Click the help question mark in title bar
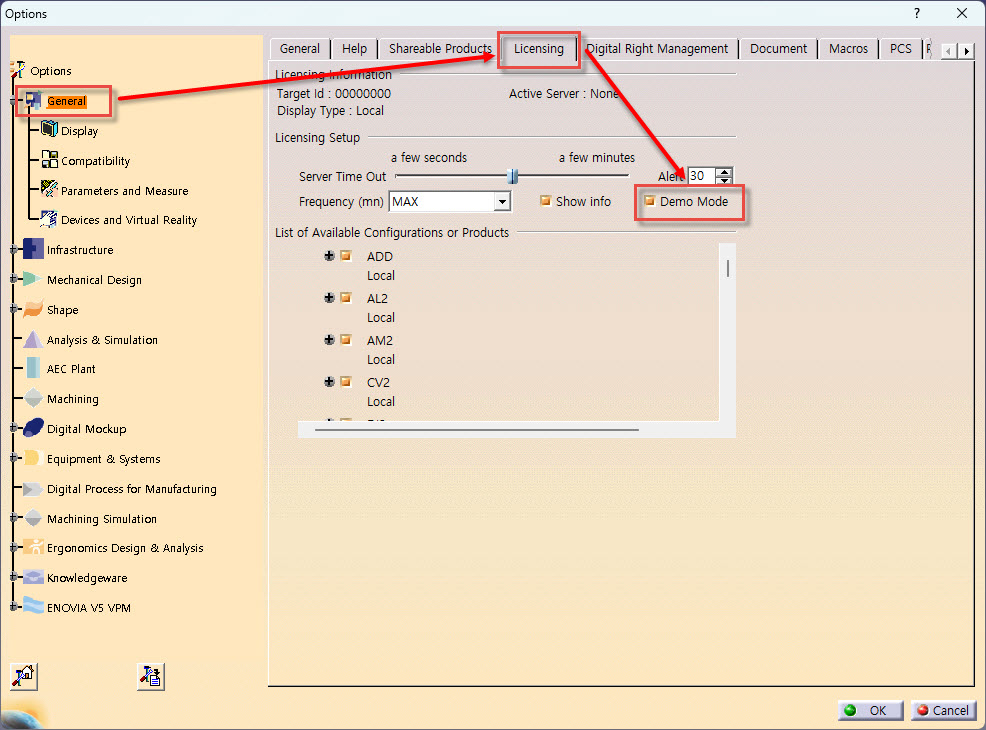The width and height of the screenshot is (986, 730). point(917,13)
